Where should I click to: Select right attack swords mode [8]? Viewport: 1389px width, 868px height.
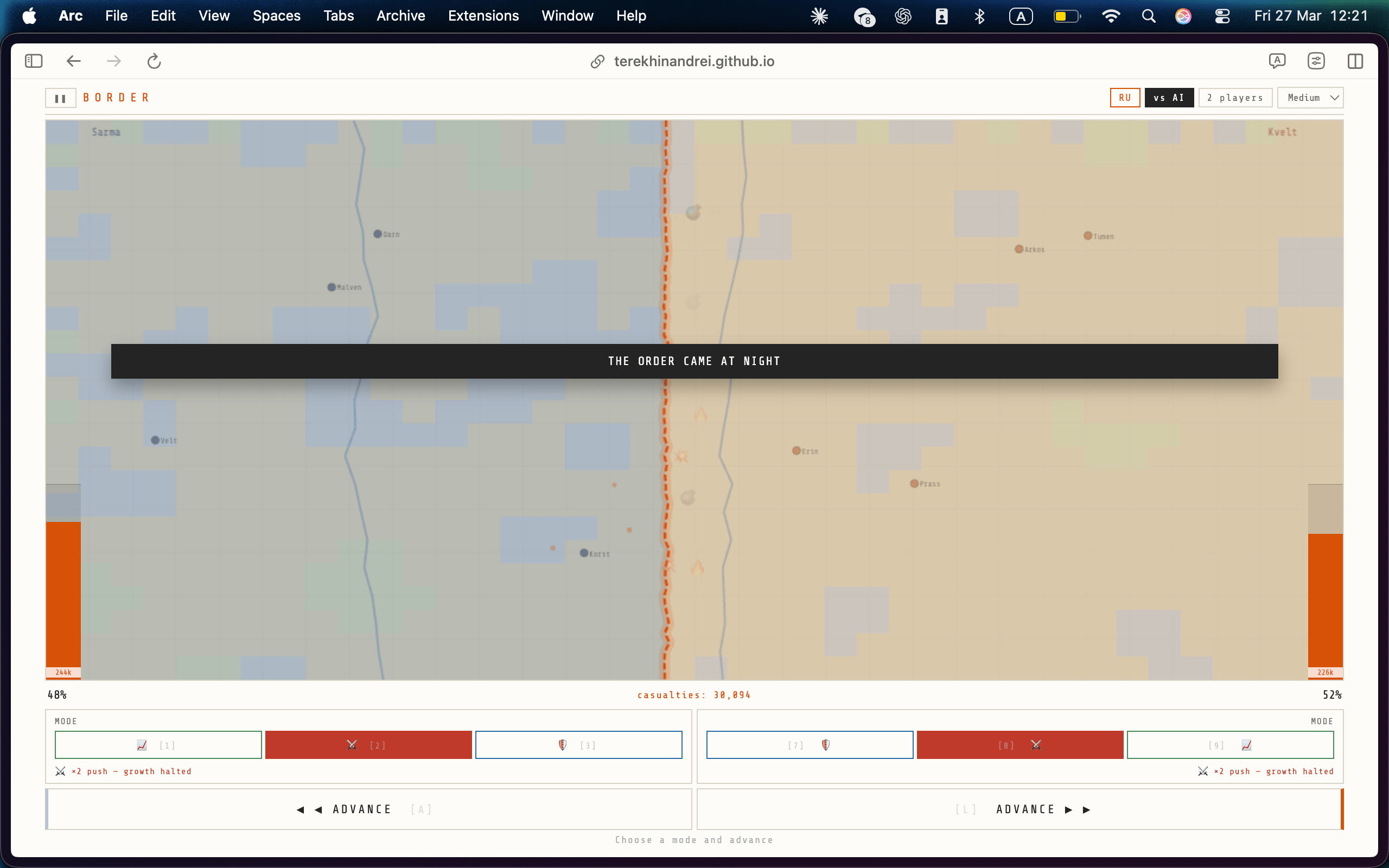coord(1020,744)
